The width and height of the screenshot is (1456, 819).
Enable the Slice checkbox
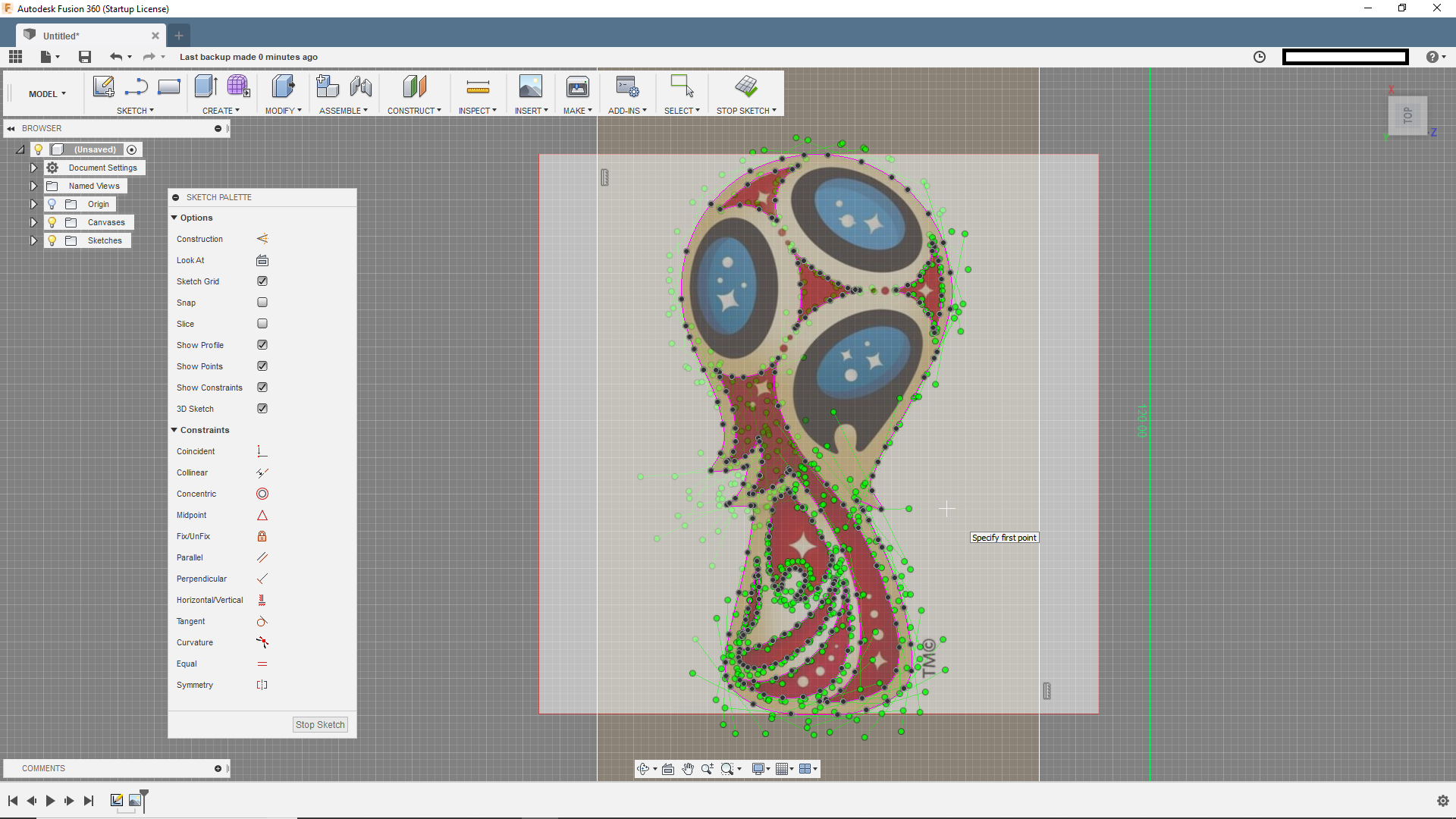262,324
